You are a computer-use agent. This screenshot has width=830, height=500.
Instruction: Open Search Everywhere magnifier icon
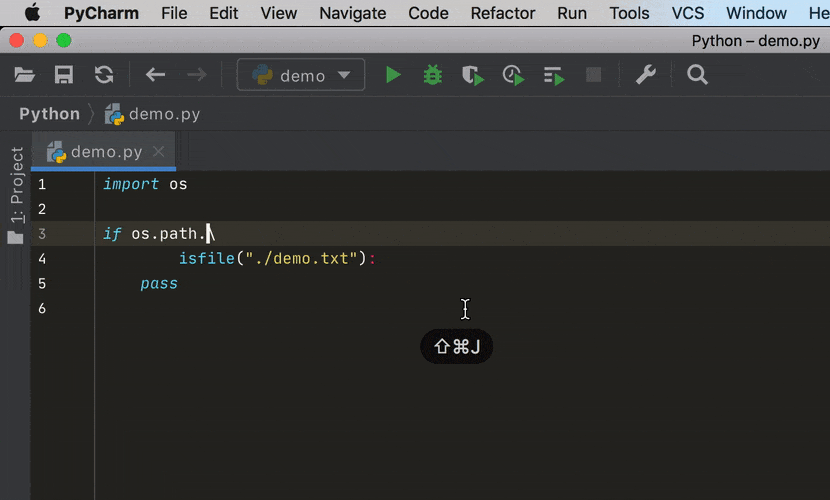click(697, 75)
